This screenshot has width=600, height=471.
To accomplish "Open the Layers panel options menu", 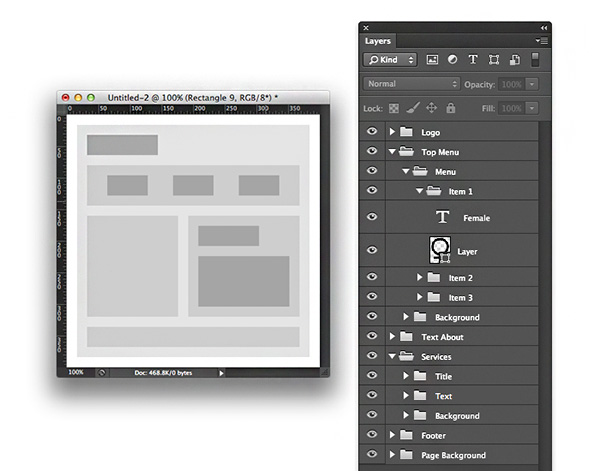I will click(544, 41).
